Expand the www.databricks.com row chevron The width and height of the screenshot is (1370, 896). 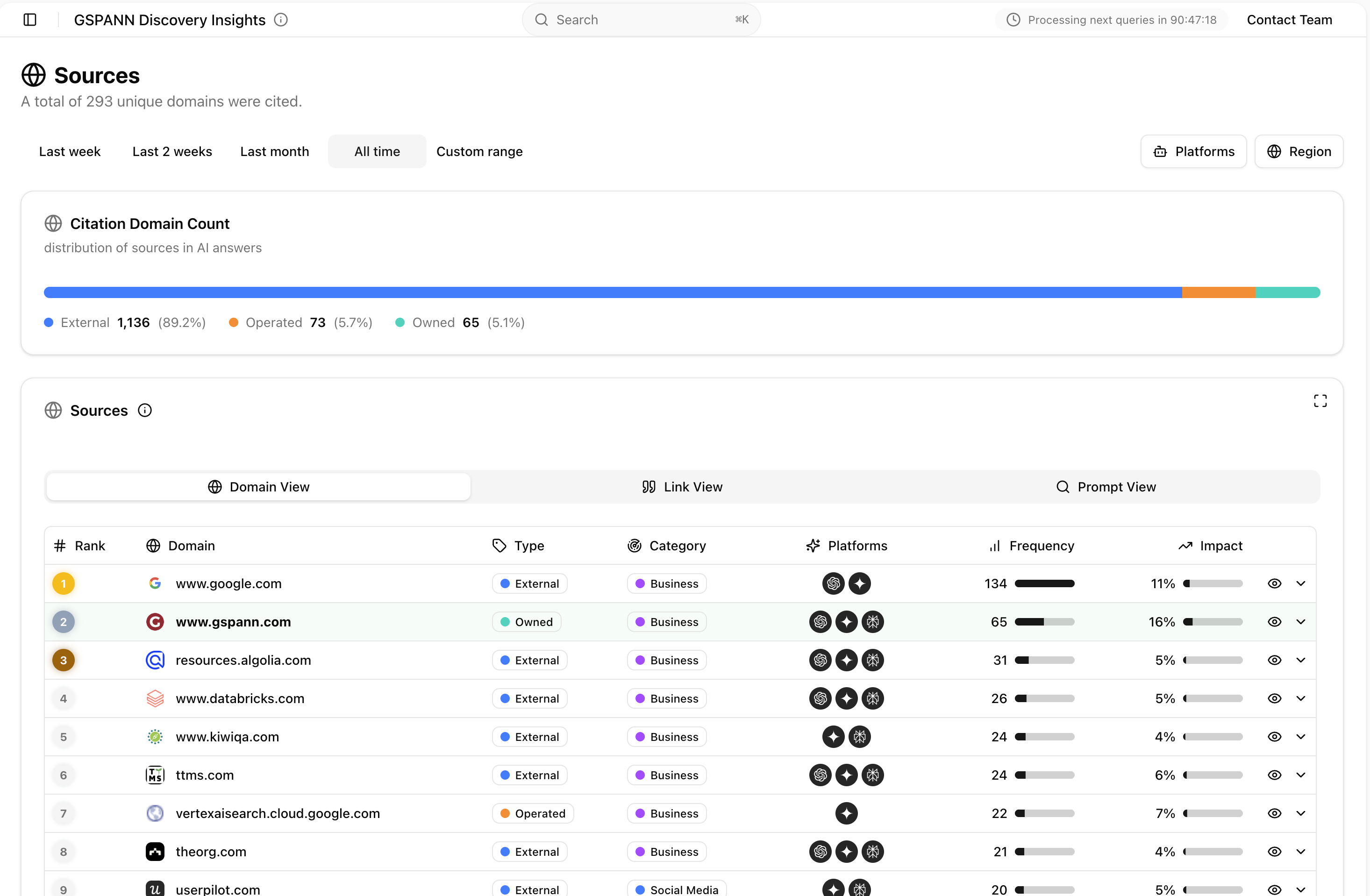point(1300,698)
